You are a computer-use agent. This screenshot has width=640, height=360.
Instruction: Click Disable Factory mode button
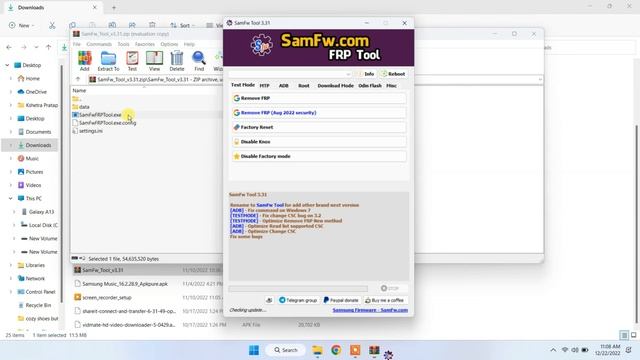pos(319,156)
